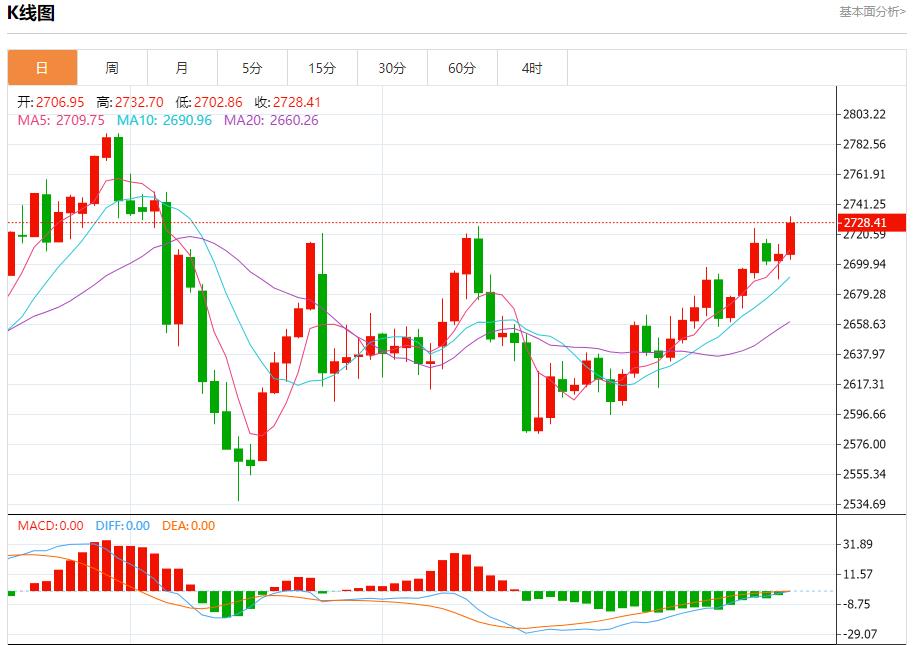Open the 30分 thirty-minute chart
This screenshot has width=913, height=645.
tap(393, 68)
